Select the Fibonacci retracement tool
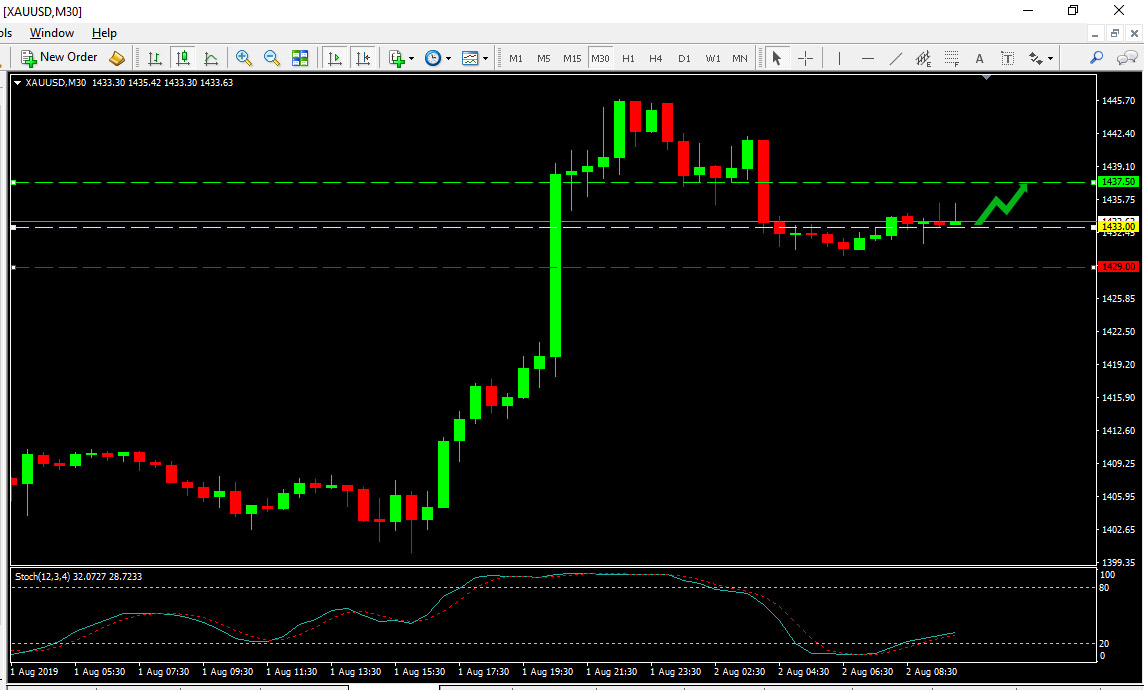The image size is (1144, 690). tap(951, 58)
